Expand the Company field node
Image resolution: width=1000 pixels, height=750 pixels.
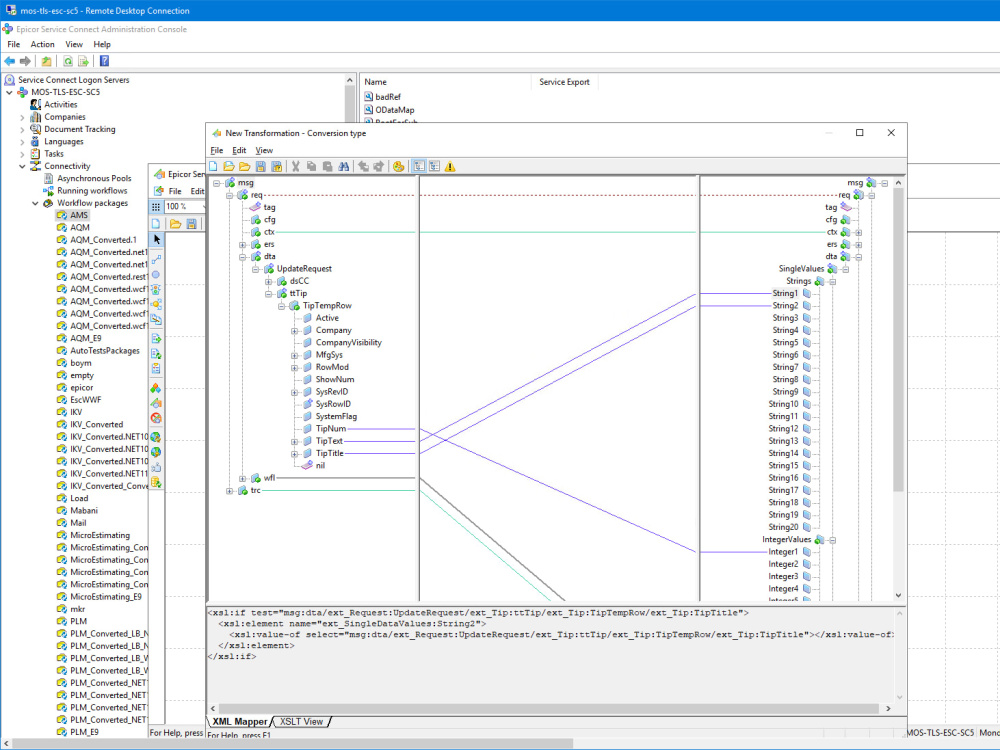click(x=295, y=331)
